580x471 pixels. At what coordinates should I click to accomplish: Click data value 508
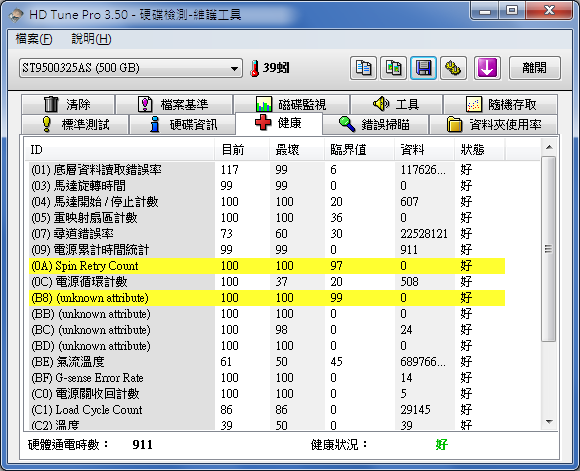click(x=409, y=282)
